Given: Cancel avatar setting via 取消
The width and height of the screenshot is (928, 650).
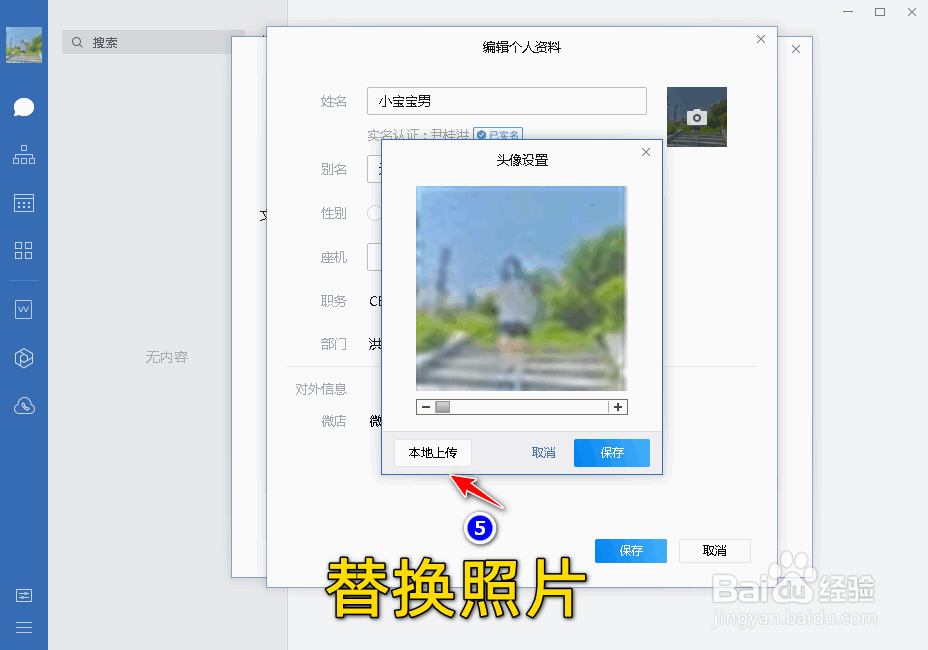Looking at the screenshot, I should [x=543, y=453].
